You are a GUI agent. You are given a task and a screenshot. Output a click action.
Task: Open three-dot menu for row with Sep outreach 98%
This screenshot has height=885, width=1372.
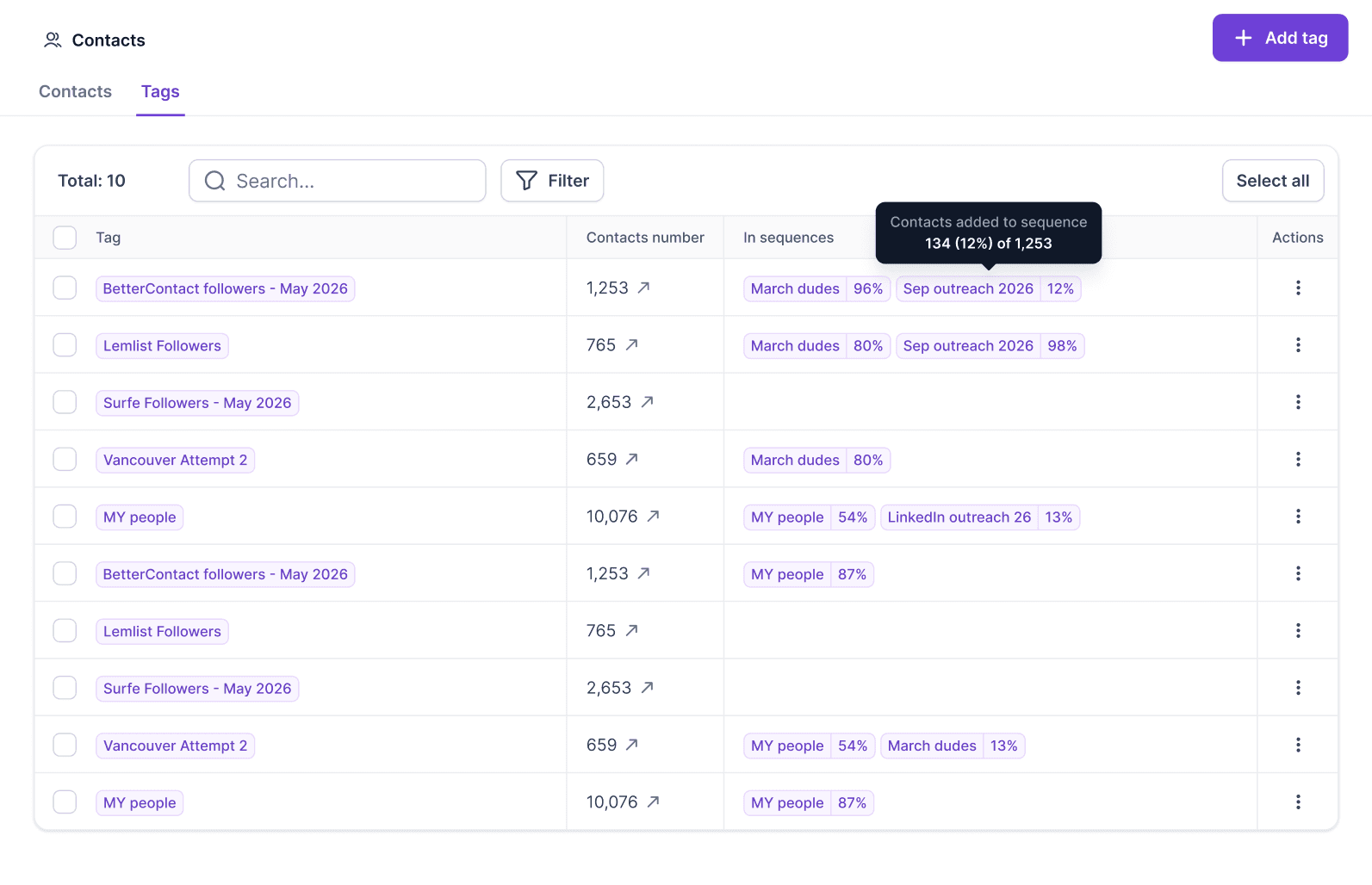[x=1298, y=345]
